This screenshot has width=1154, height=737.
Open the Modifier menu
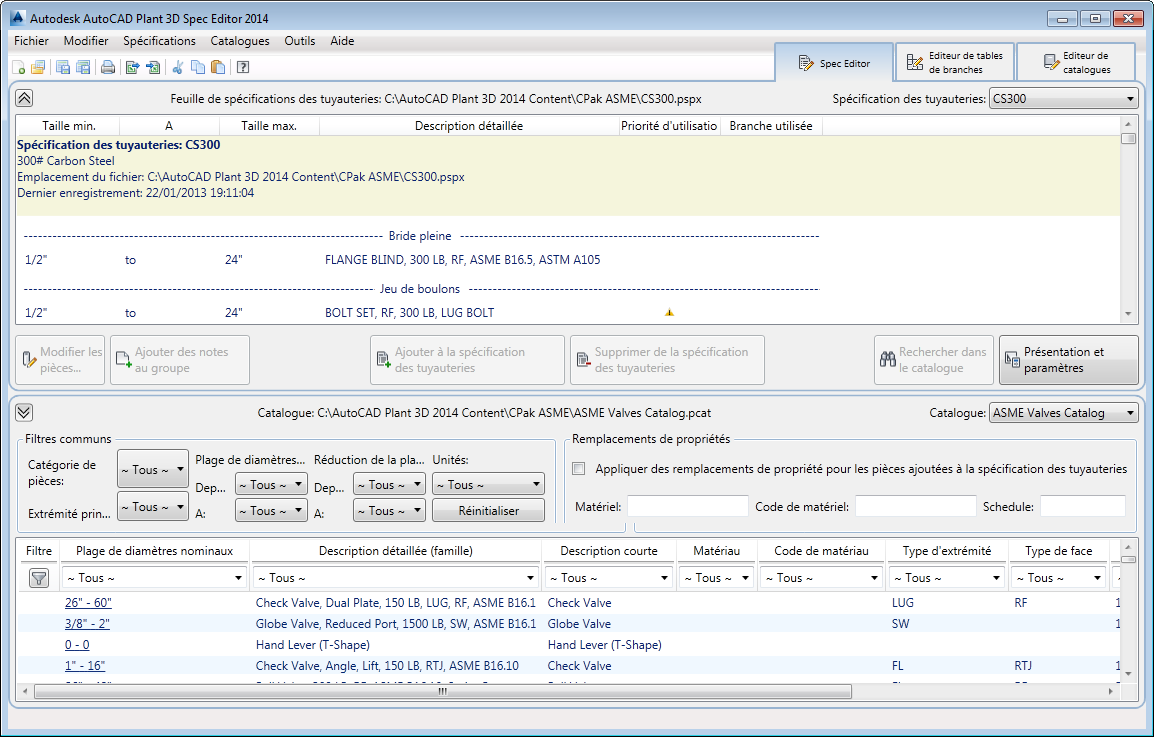[x=86, y=41]
